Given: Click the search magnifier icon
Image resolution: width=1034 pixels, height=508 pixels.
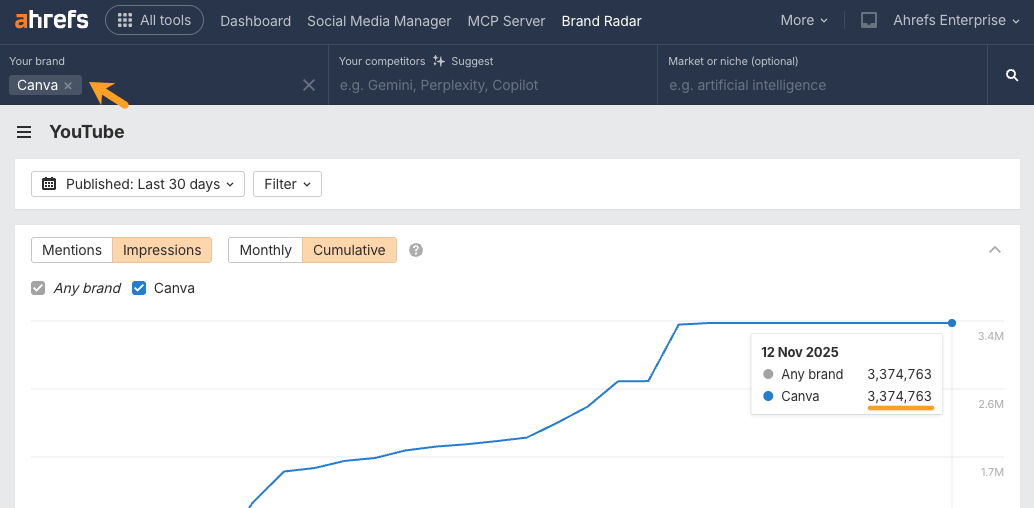Looking at the screenshot, I should click(1011, 75).
